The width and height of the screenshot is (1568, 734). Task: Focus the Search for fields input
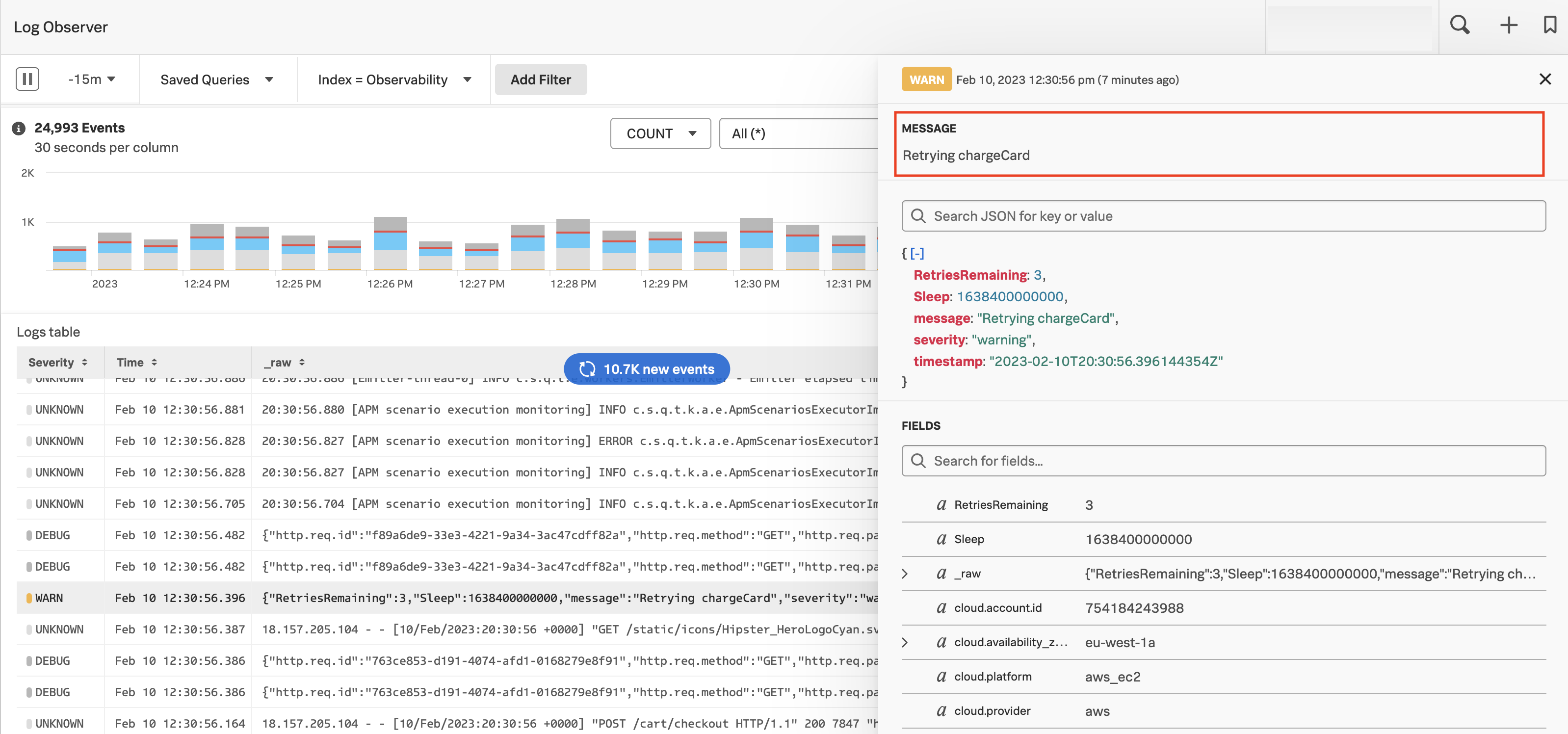click(x=1224, y=461)
